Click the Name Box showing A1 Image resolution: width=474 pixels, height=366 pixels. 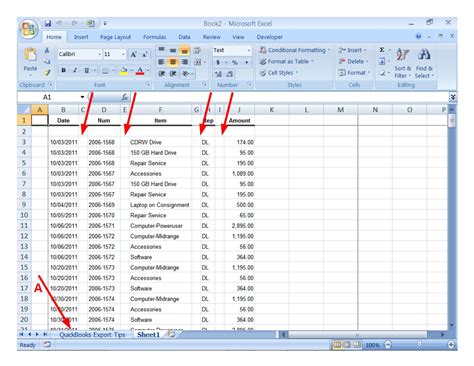[47, 97]
